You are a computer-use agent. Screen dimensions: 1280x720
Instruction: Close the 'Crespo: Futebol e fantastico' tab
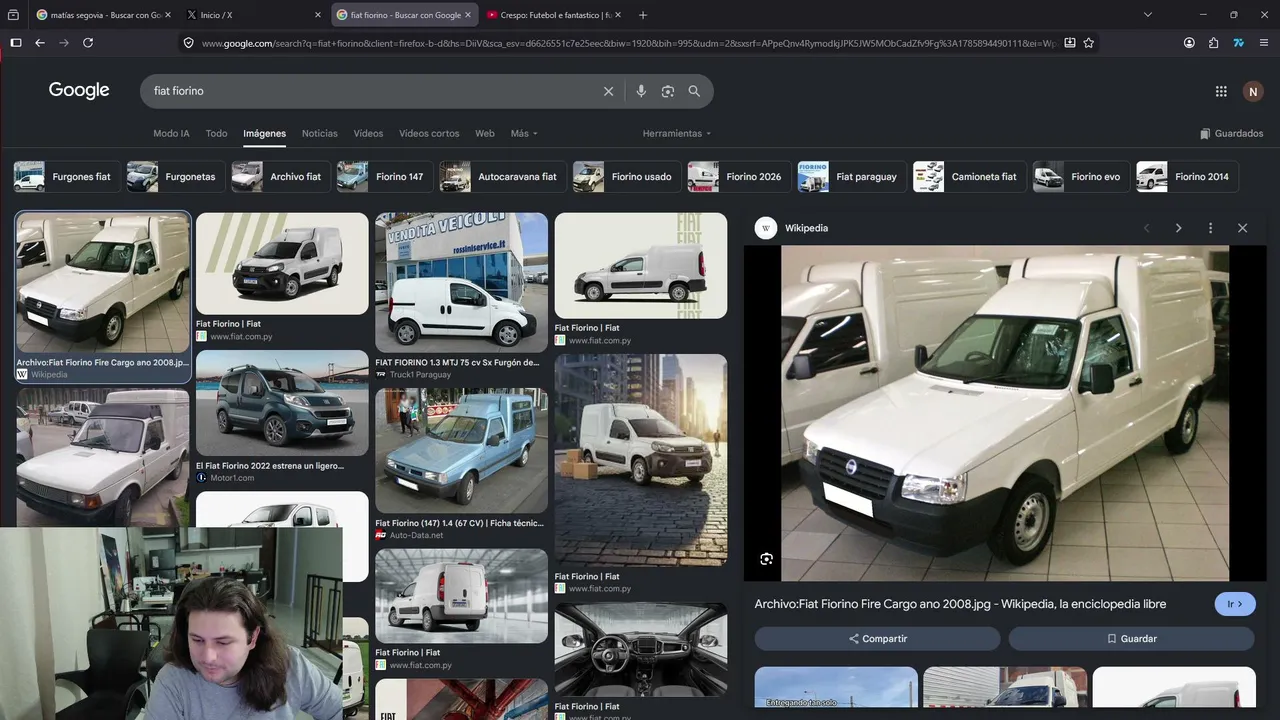618,15
